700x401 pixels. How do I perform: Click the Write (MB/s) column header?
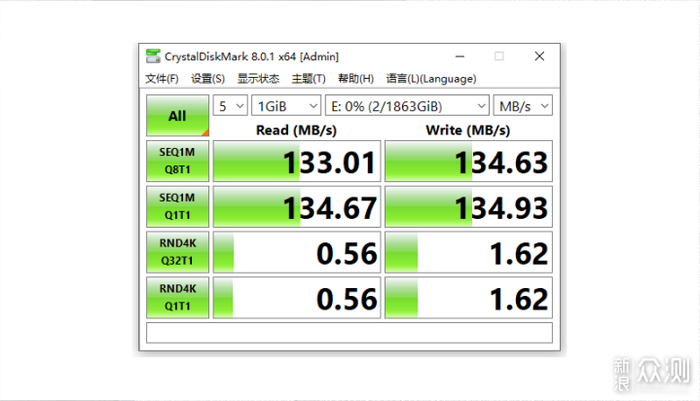coord(467,130)
